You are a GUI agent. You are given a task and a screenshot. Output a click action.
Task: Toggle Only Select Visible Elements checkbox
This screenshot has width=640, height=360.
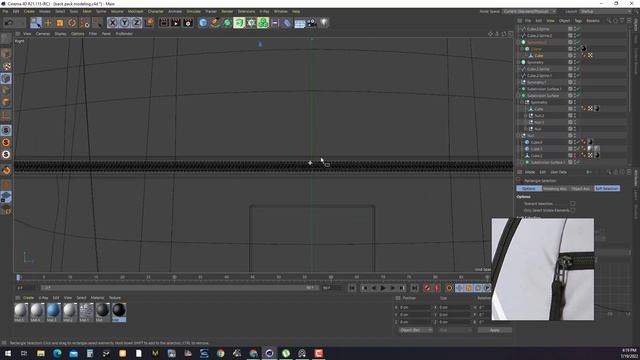click(573, 210)
